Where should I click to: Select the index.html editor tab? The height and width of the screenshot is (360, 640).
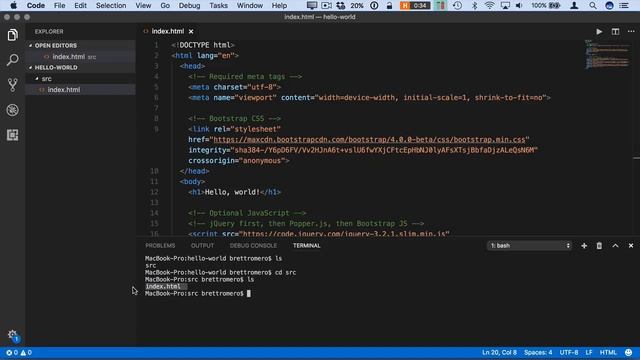coord(167,31)
